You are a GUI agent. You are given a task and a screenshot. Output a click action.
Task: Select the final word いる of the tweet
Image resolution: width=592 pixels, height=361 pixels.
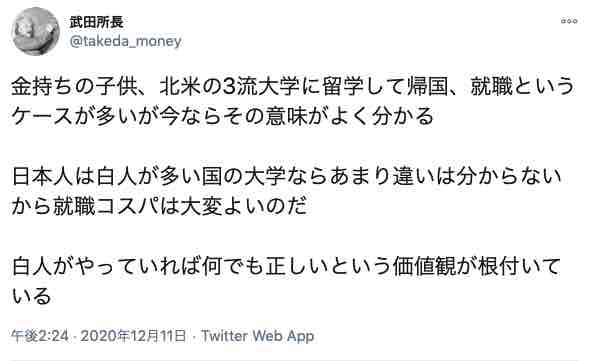31,296
